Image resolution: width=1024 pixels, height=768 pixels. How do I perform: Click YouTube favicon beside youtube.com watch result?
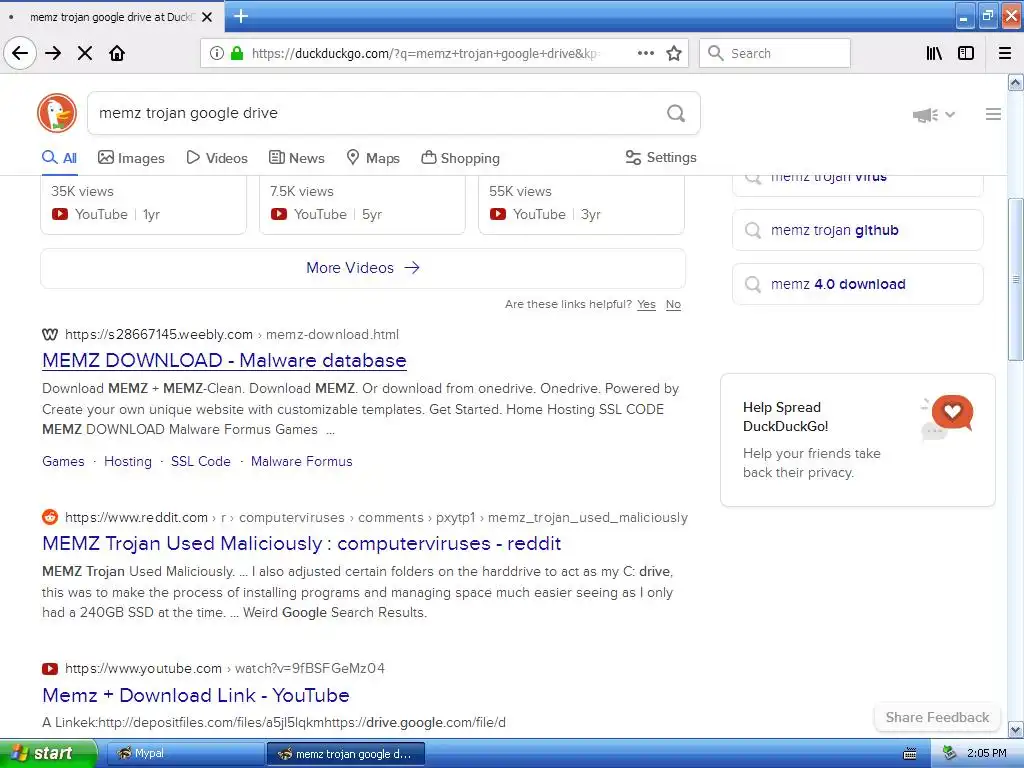50,668
